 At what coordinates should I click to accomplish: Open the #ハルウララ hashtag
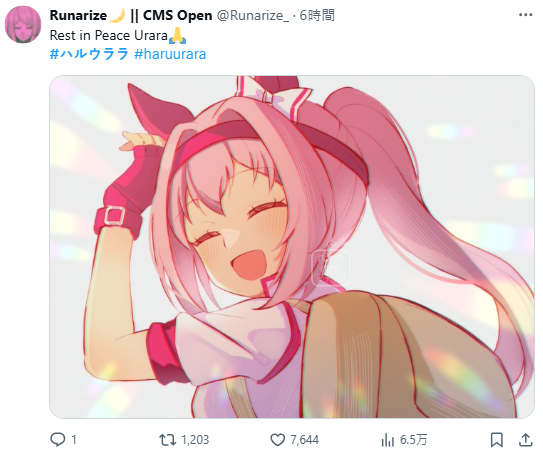coord(89,54)
